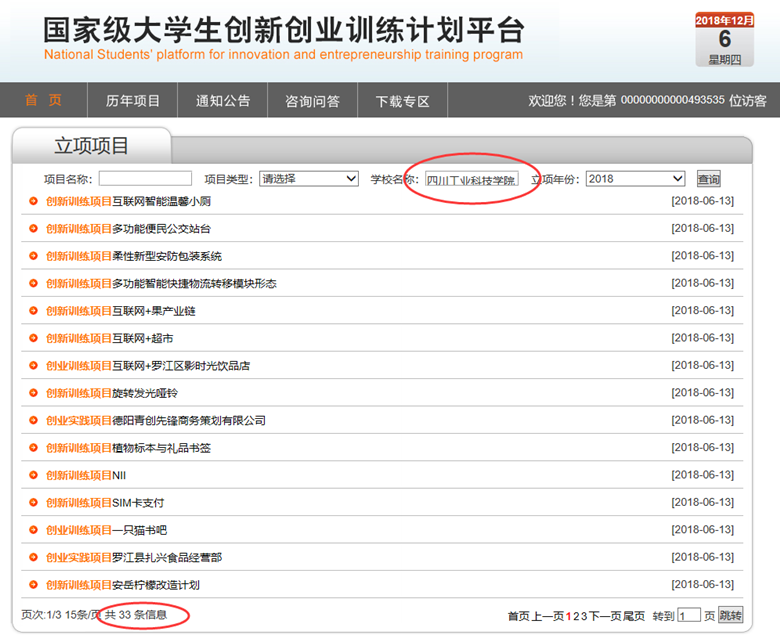Open the 立项年份 dropdown showing 2018

[x=634, y=179]
